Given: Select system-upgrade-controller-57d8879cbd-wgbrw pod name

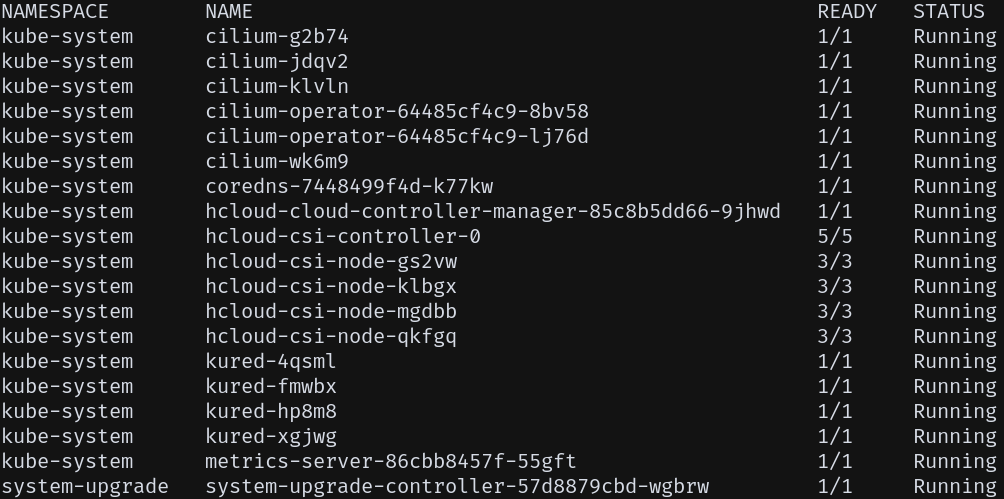Looking at the screenshot, I should pyautogui.click(x=457, y=487).
